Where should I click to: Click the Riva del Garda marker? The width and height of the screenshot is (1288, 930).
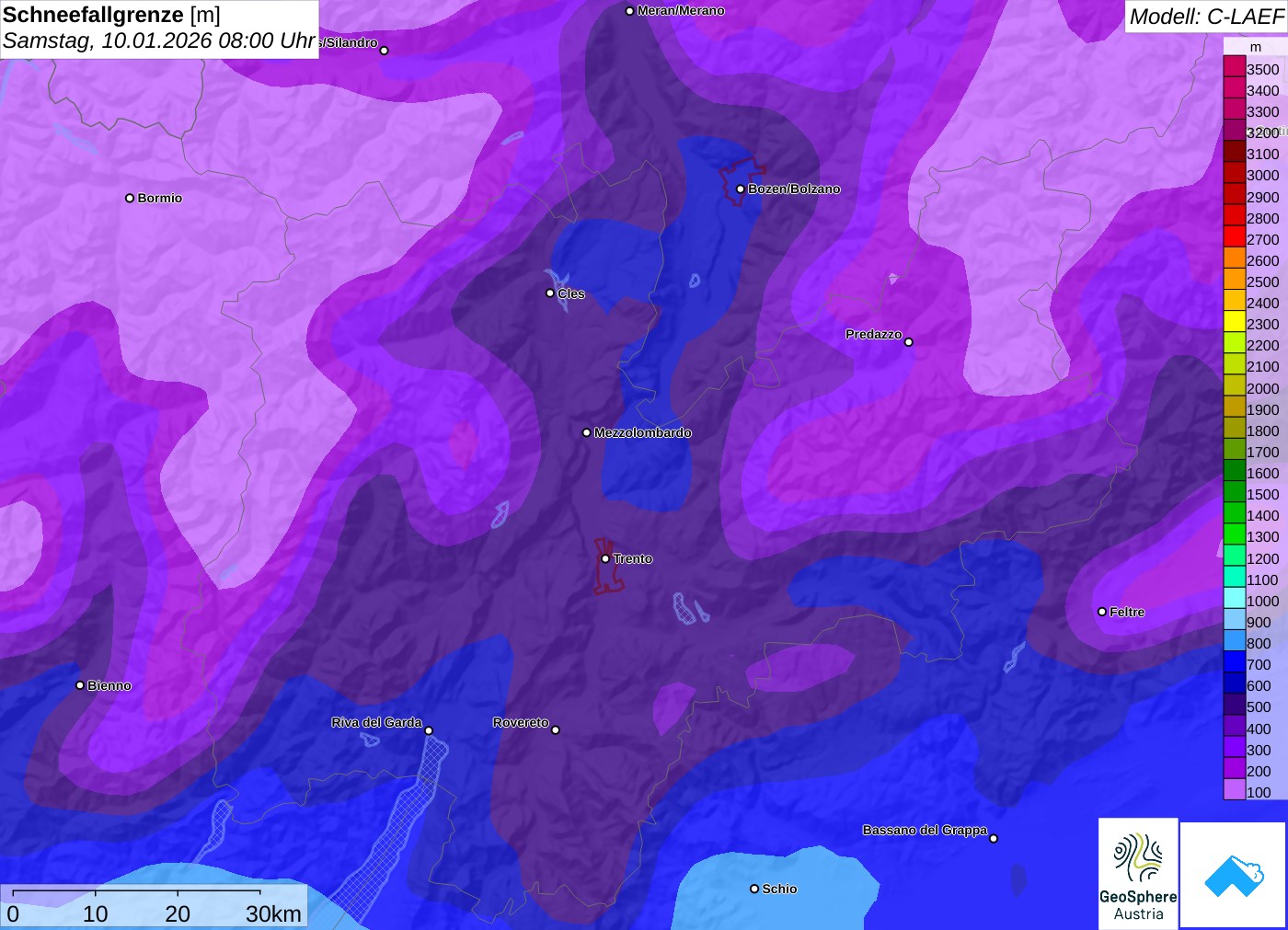pyautogui.click(x=429, y=731)
